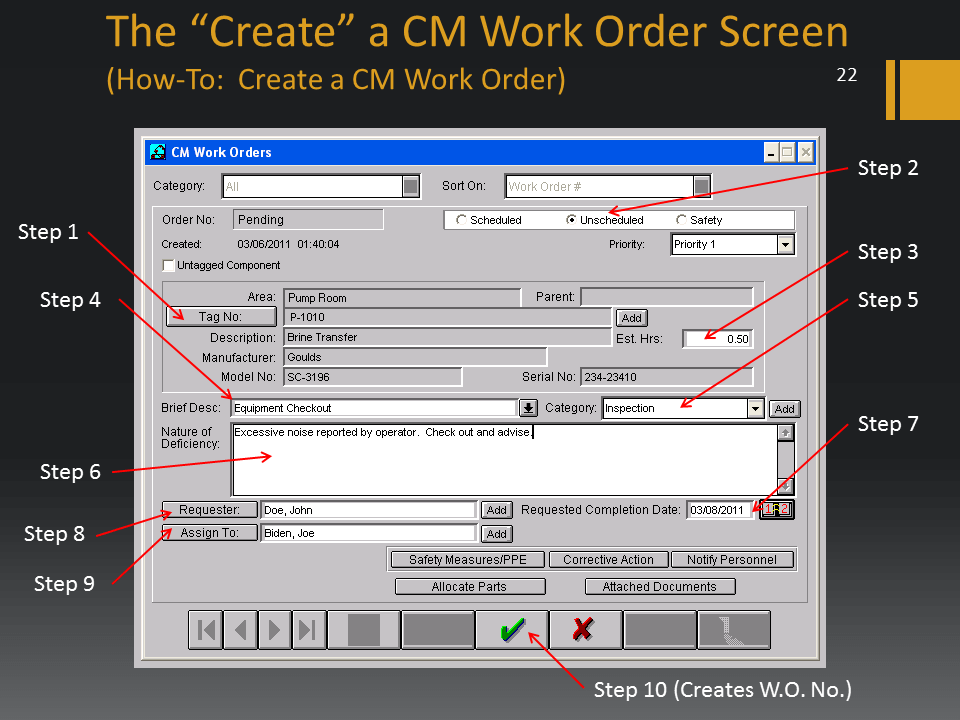Screen dimensions: 960x720
Task: Go to next record arrow
Action: (274, 629)
